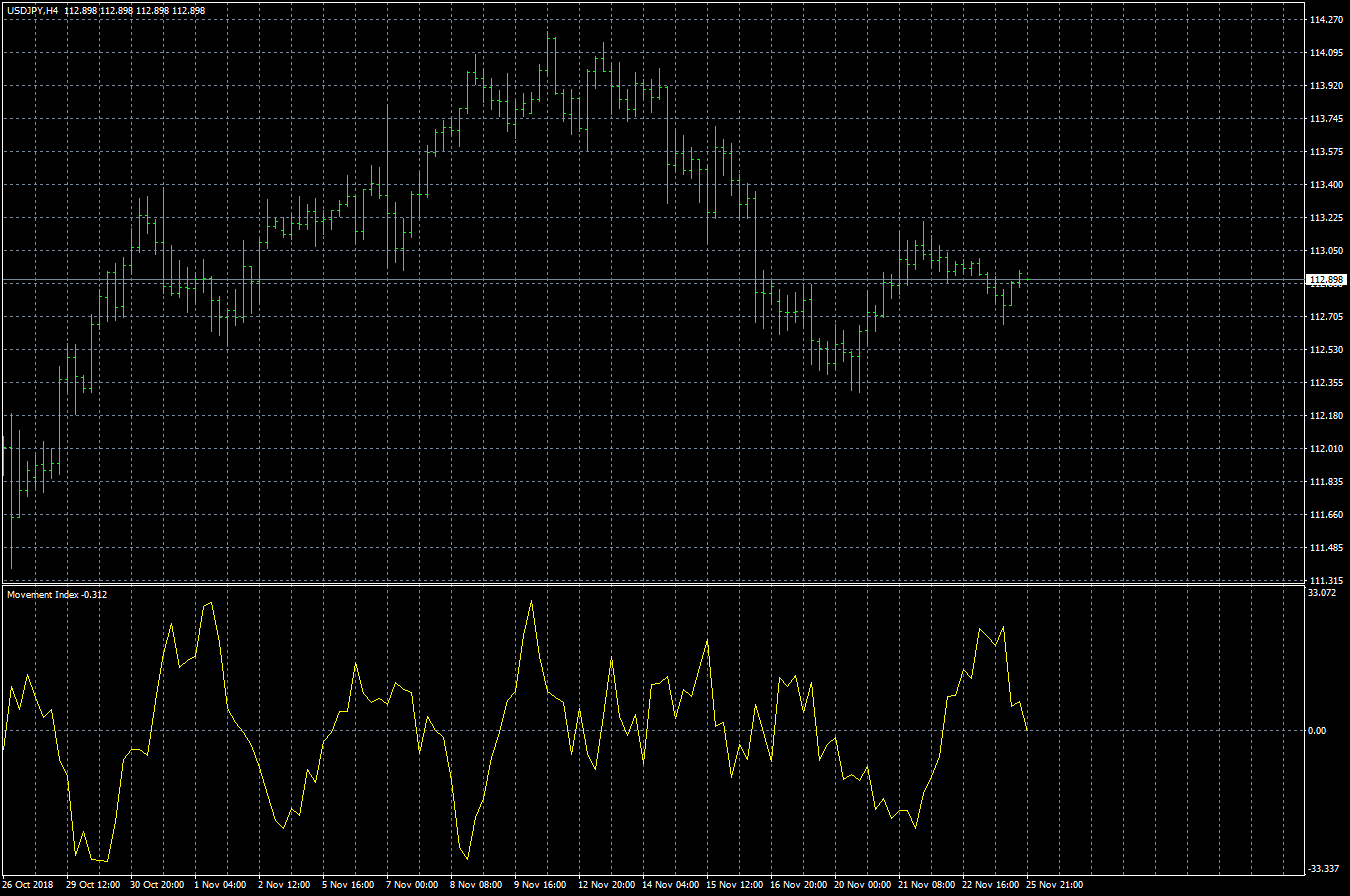Click the 12 Nov 20:00 time label

pos(607,885)
